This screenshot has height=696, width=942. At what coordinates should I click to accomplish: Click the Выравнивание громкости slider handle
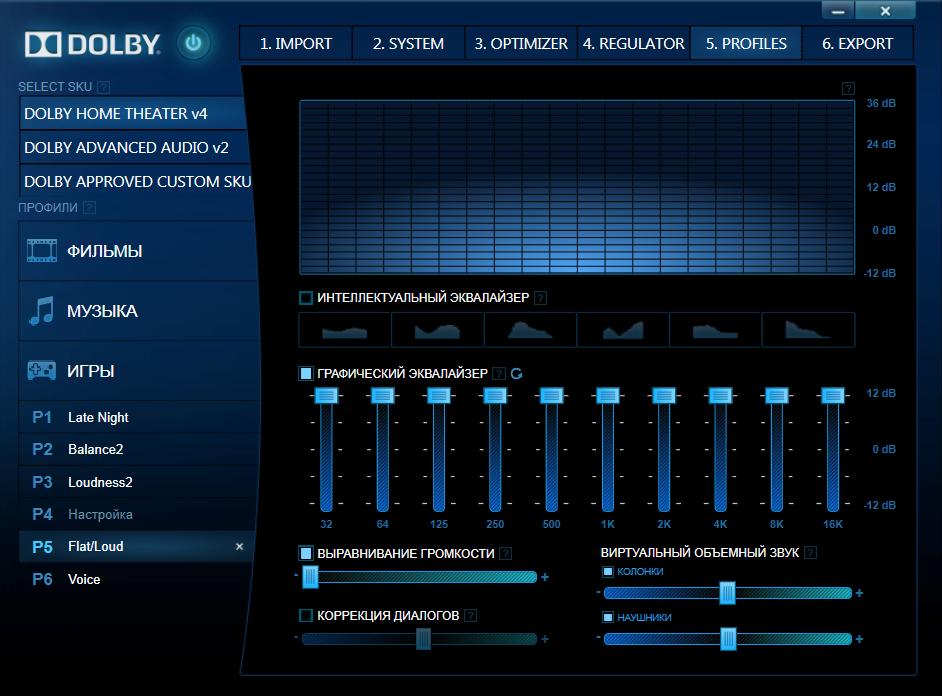click(310, 577)
